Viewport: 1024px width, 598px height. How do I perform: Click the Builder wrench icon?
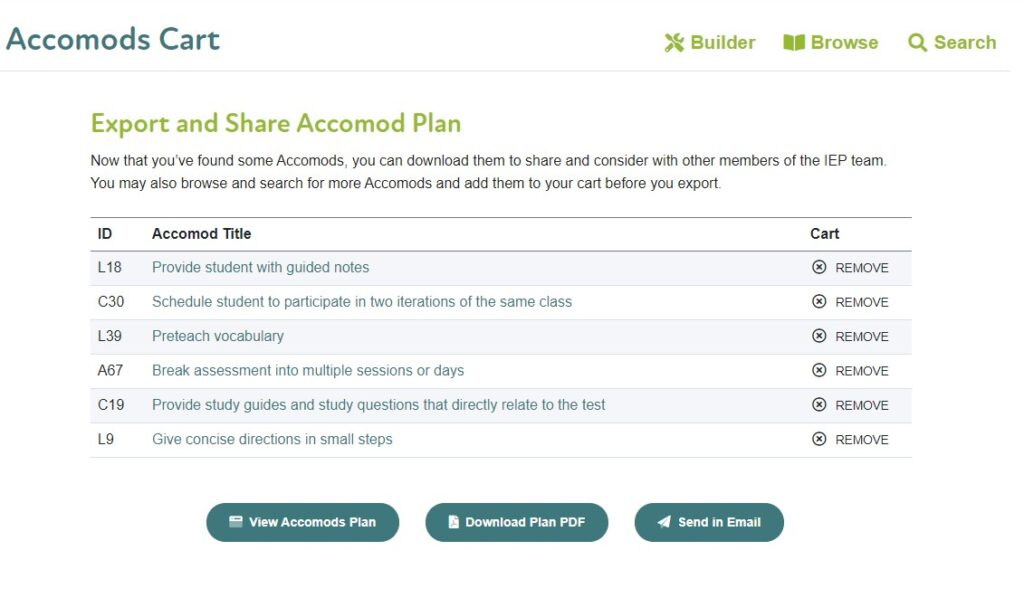point(673,42)
